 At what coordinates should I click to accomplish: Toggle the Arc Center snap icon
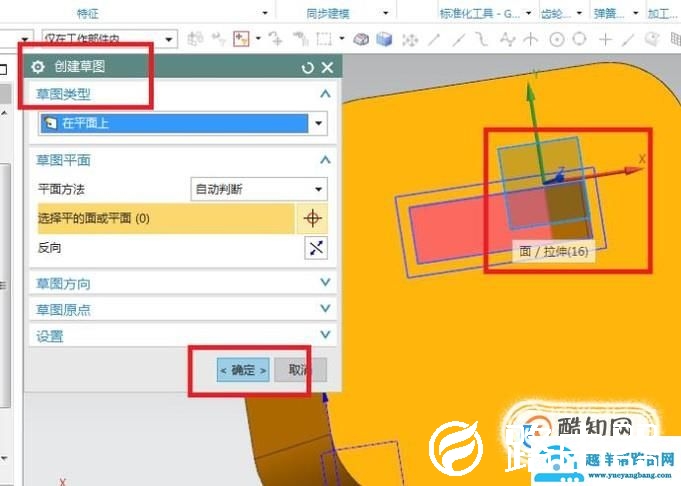click(x=557, y=40)
